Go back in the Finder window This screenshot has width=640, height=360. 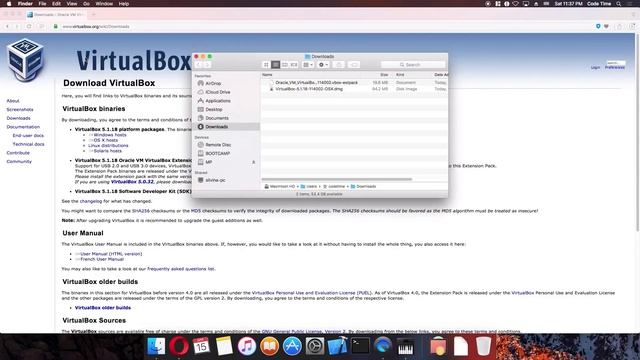click(x=198, y=64)
